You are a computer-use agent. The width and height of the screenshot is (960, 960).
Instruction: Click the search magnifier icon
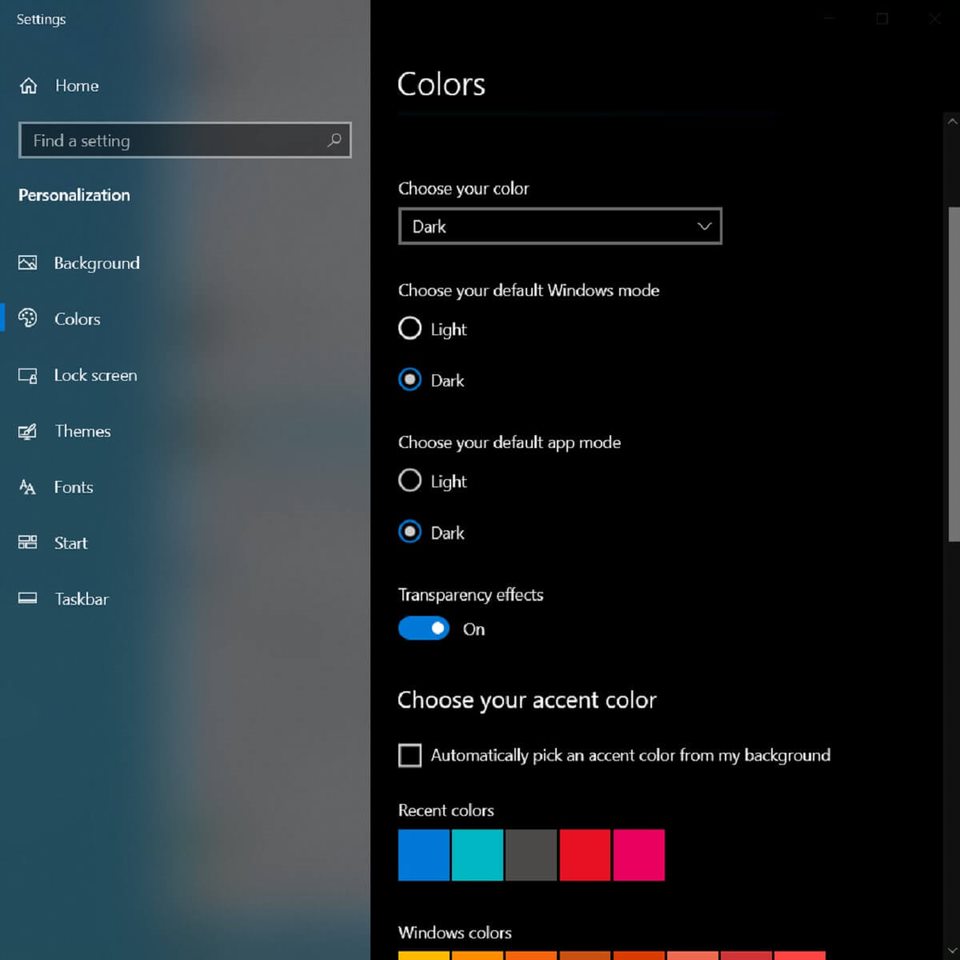coord(334,141)
